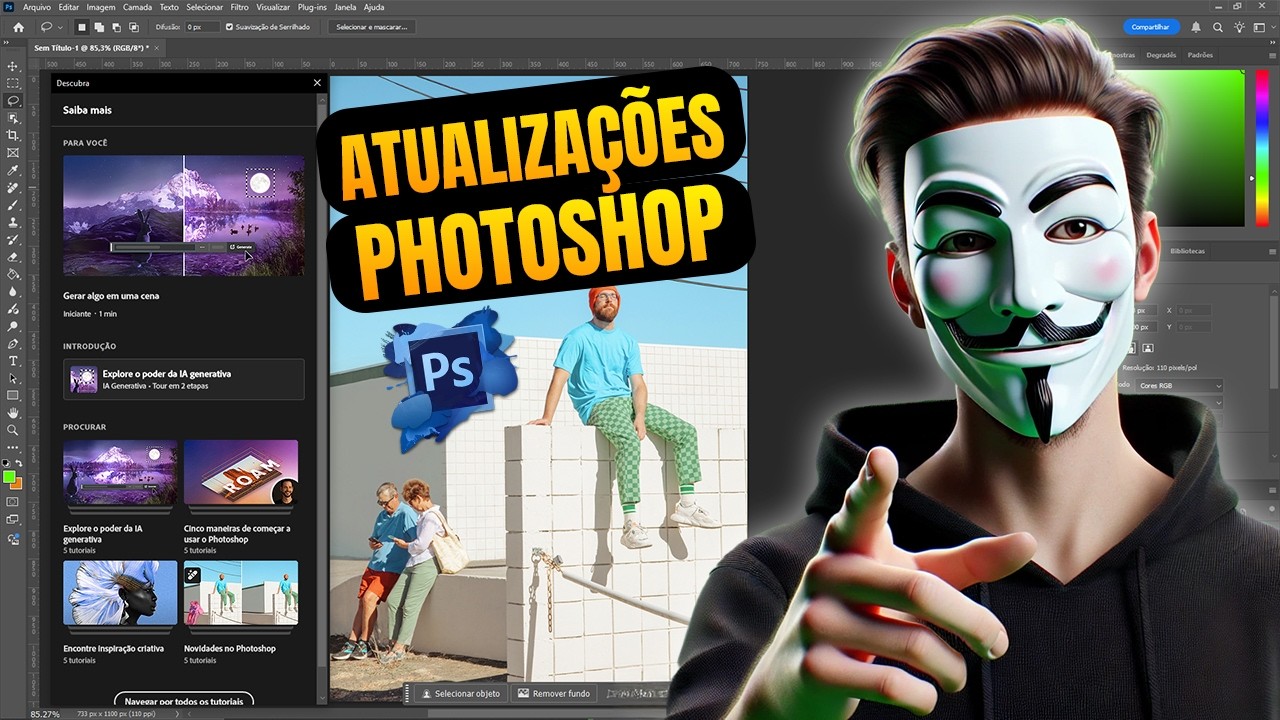
Task: Select the Crop tool
Action: [13, 135]
